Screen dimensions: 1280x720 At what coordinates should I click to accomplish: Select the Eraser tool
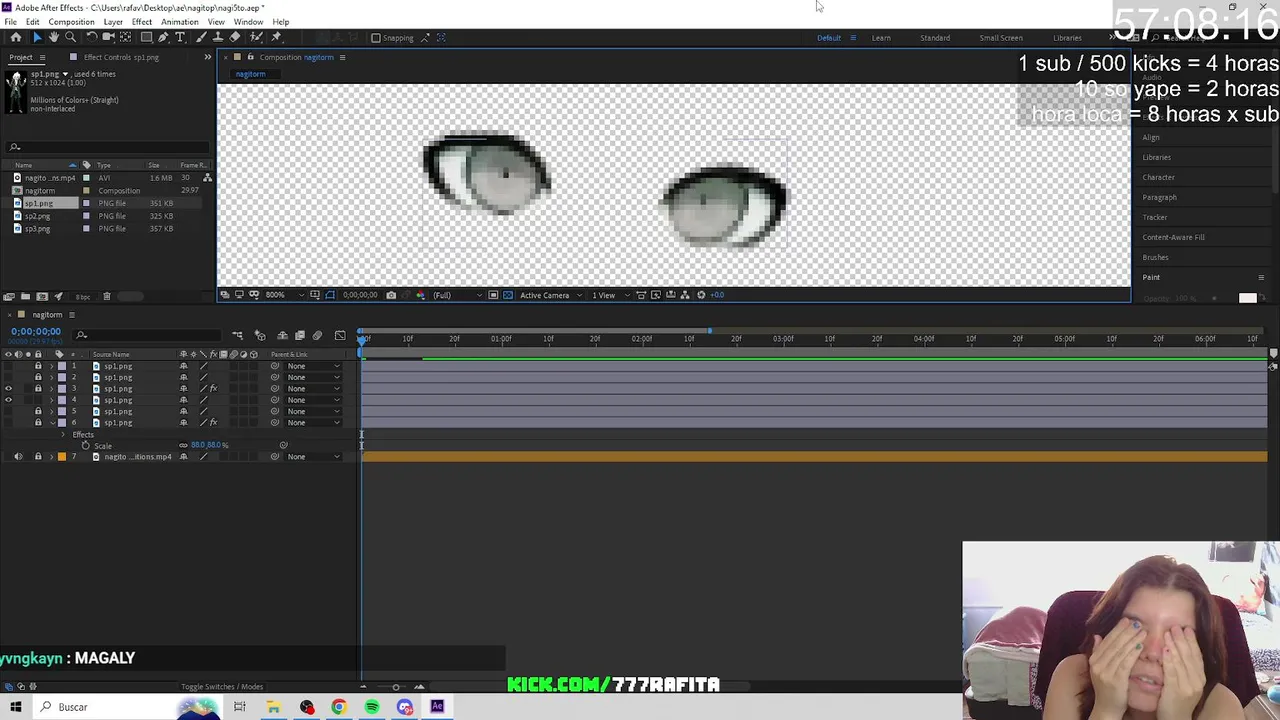pos(235,37)
